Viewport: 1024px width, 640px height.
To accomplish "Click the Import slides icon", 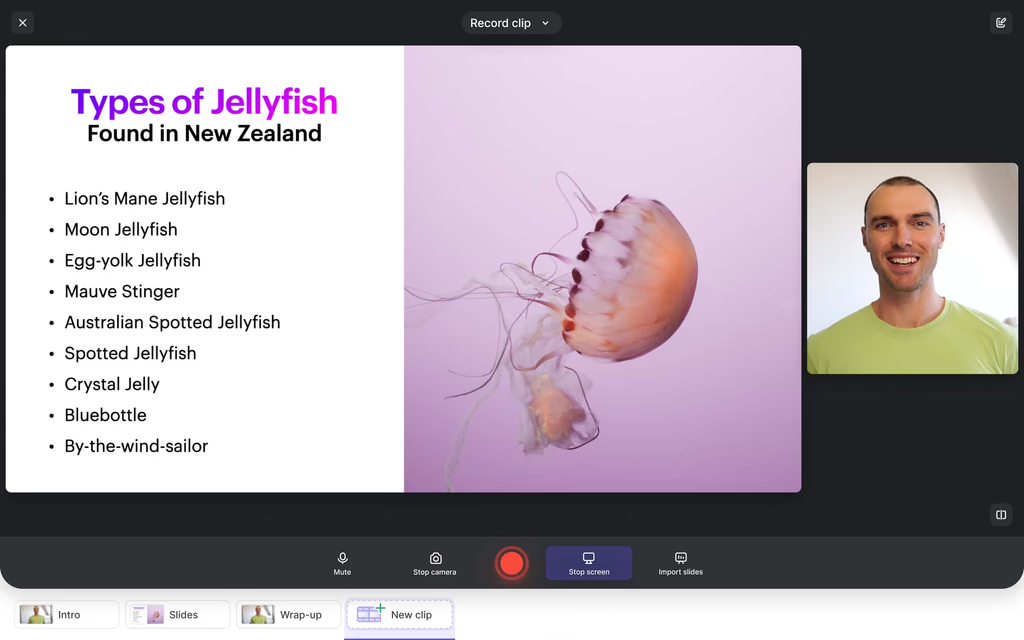I will [x=680, y=558].
